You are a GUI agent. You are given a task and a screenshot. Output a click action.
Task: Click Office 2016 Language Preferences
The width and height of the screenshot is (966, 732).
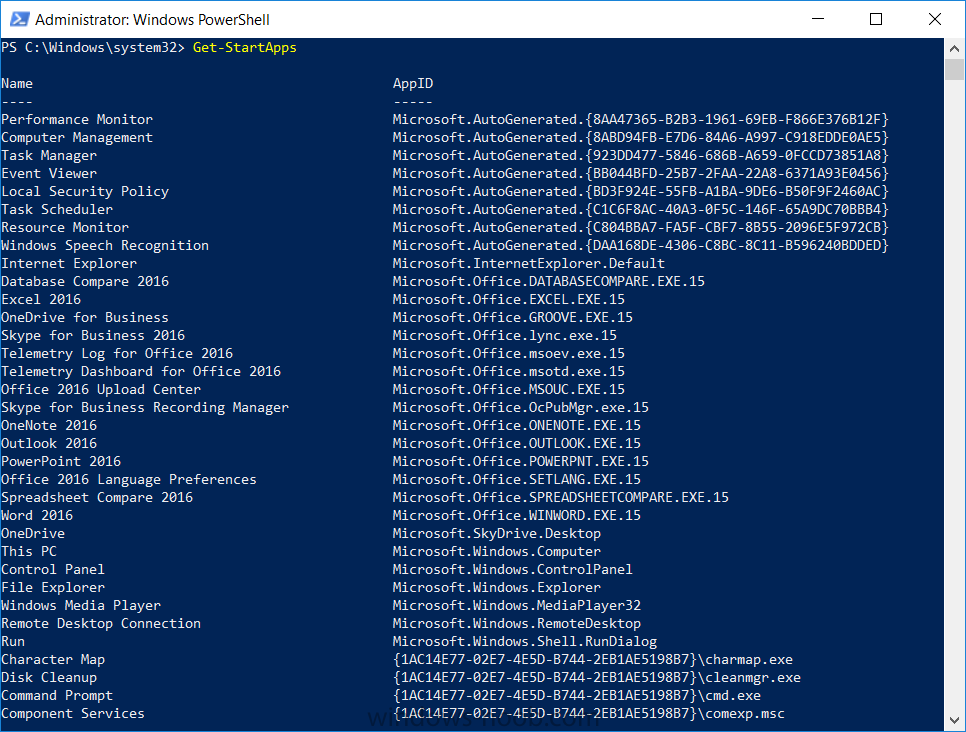click(x=129, y=479)
